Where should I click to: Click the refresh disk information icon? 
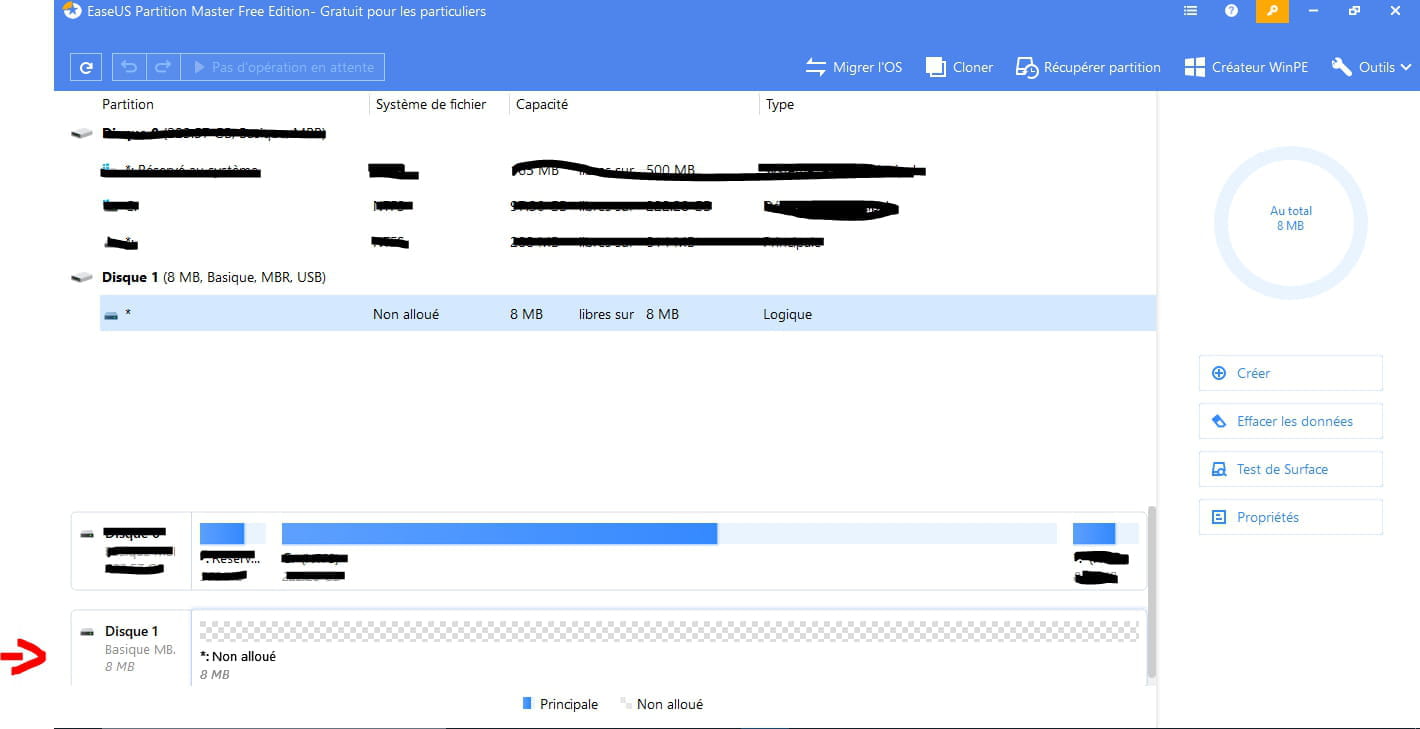[x=86, y=67]
